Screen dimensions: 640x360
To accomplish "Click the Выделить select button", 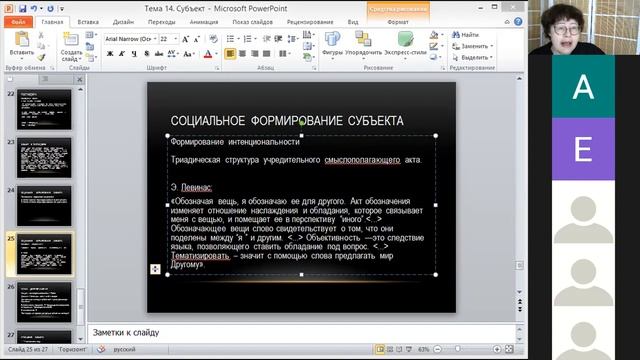I will tap(473, 57).
